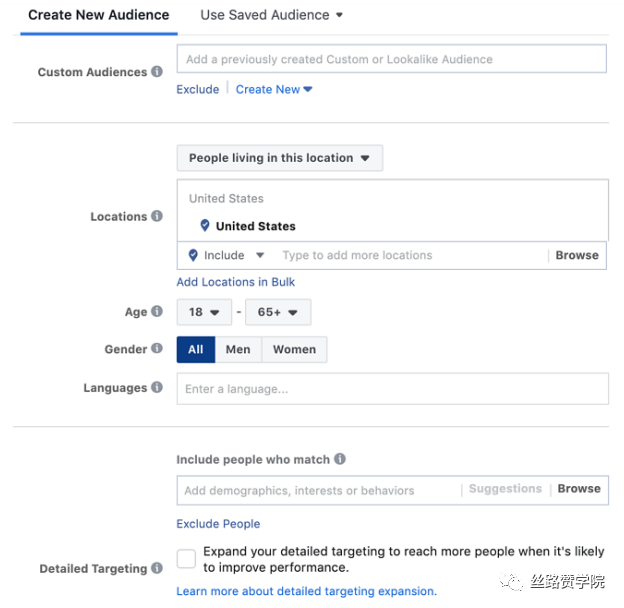Show the Locations info tooltip icon

click(x=157, y=216)
